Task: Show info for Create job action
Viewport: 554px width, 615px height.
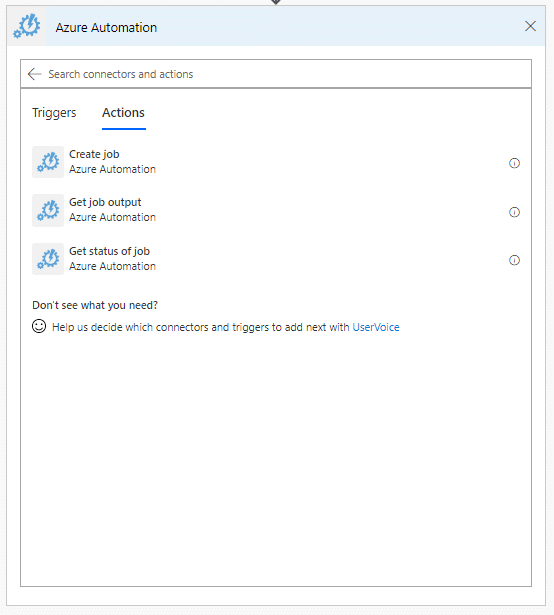Action: [x=514, y=163]
